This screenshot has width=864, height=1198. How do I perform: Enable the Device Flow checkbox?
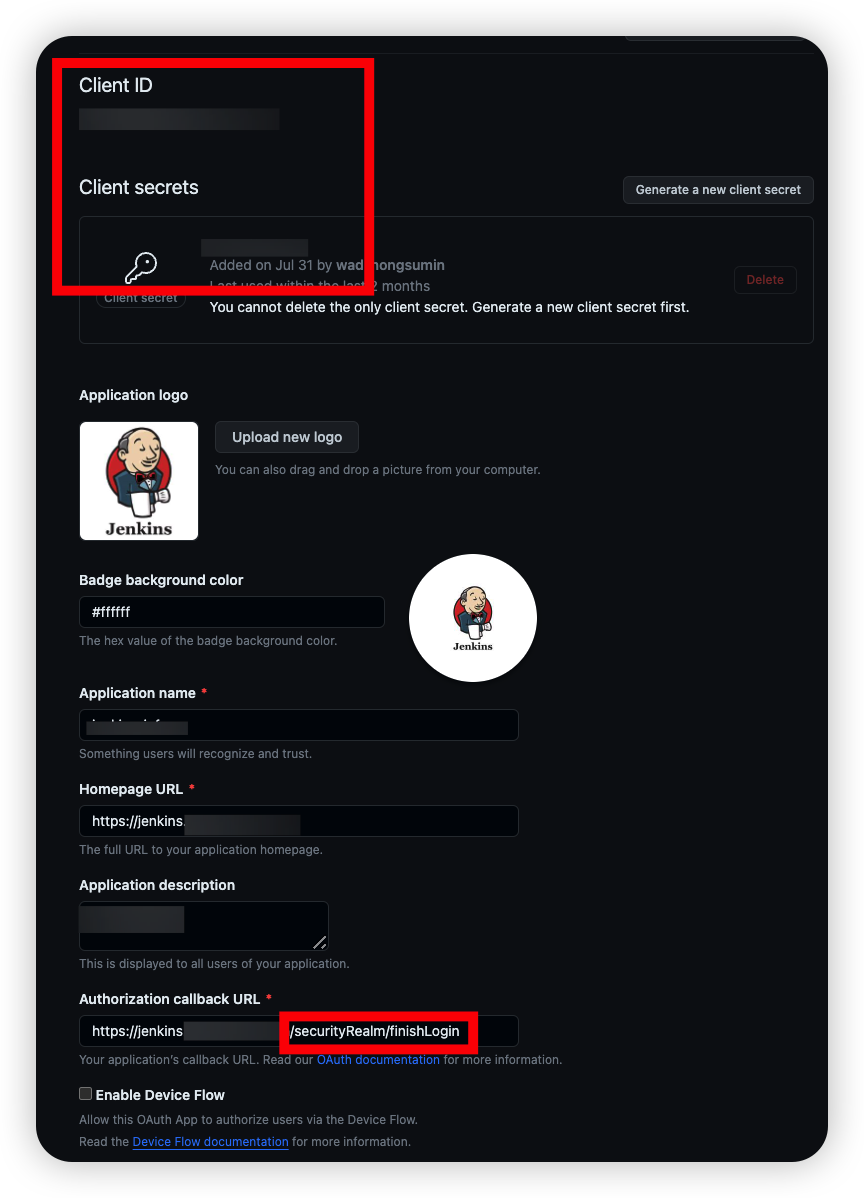point(86,1094)
